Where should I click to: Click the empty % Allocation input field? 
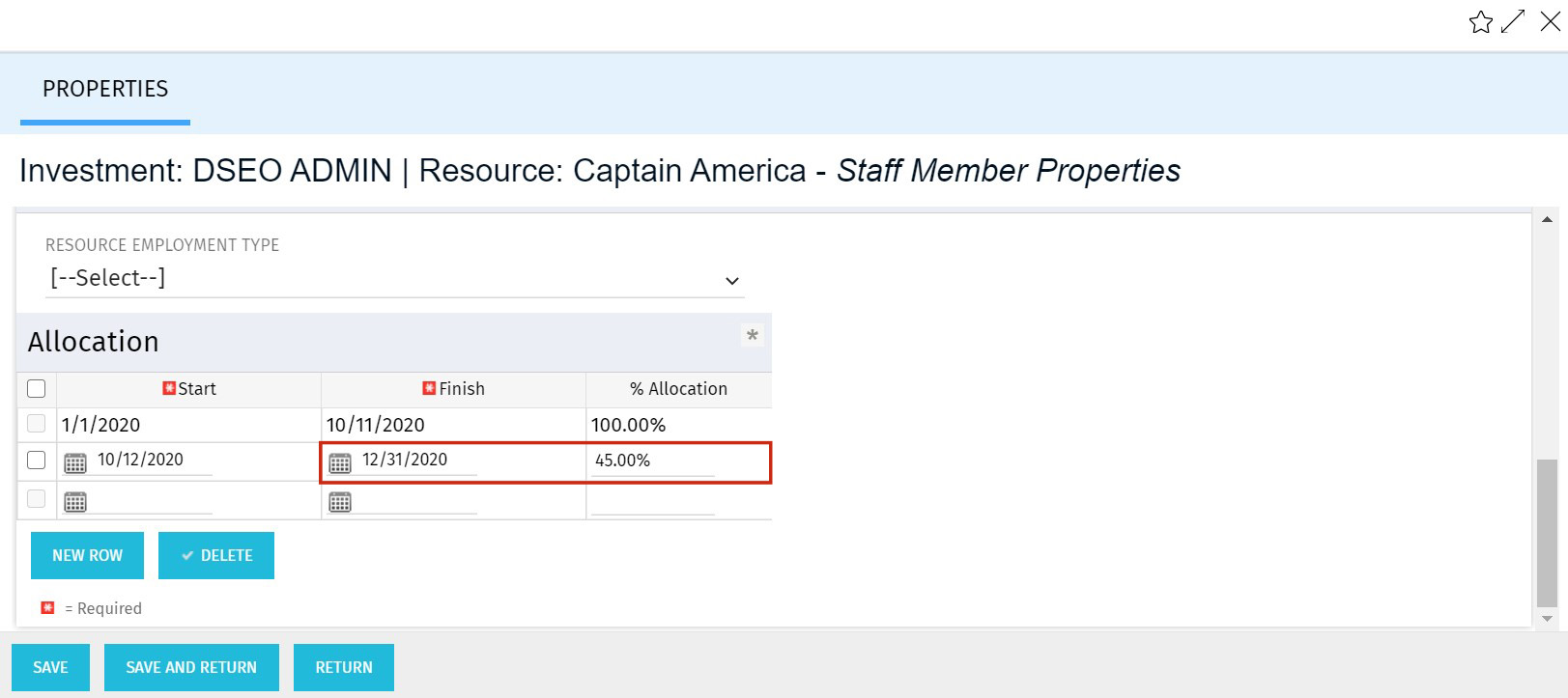pos(652,500)
